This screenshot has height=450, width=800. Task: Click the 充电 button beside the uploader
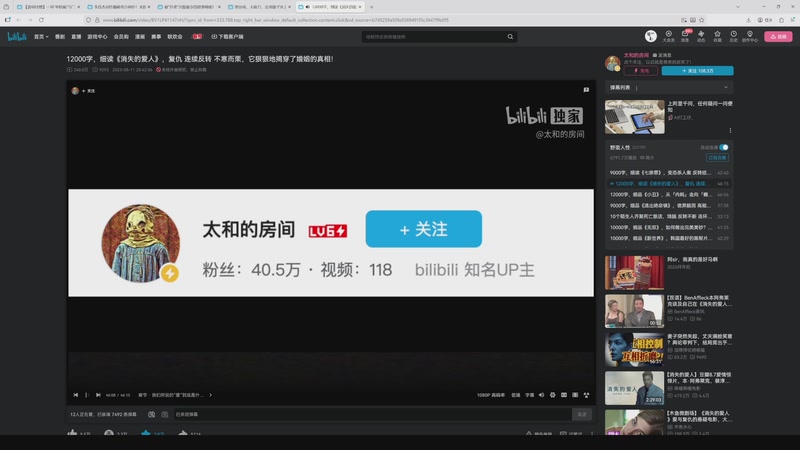pyautogui.click(x=641, y=71)
